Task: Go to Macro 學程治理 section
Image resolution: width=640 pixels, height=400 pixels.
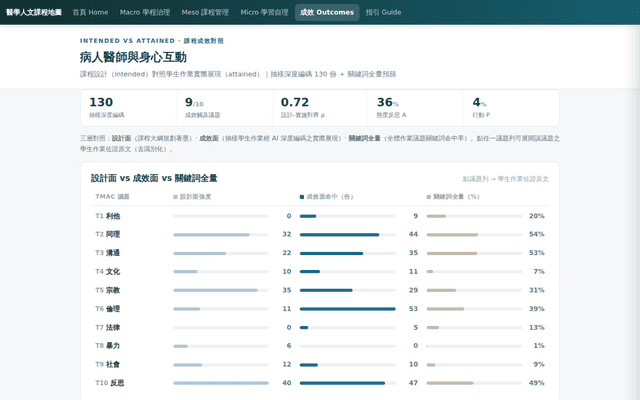Action: point(145,12)
